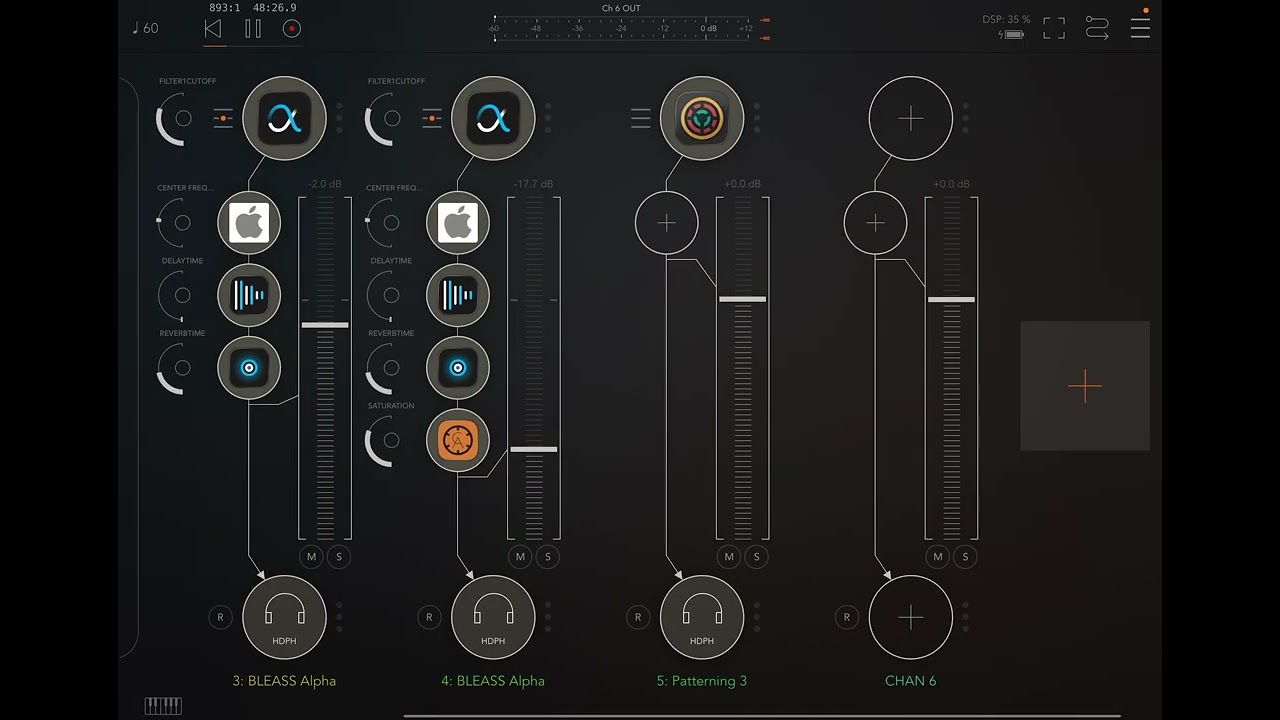Image resolution: width=1280 pixels, height=720 pixels.
Task: Open channel 4 instrument dots menu
Action: coord(548,118)
